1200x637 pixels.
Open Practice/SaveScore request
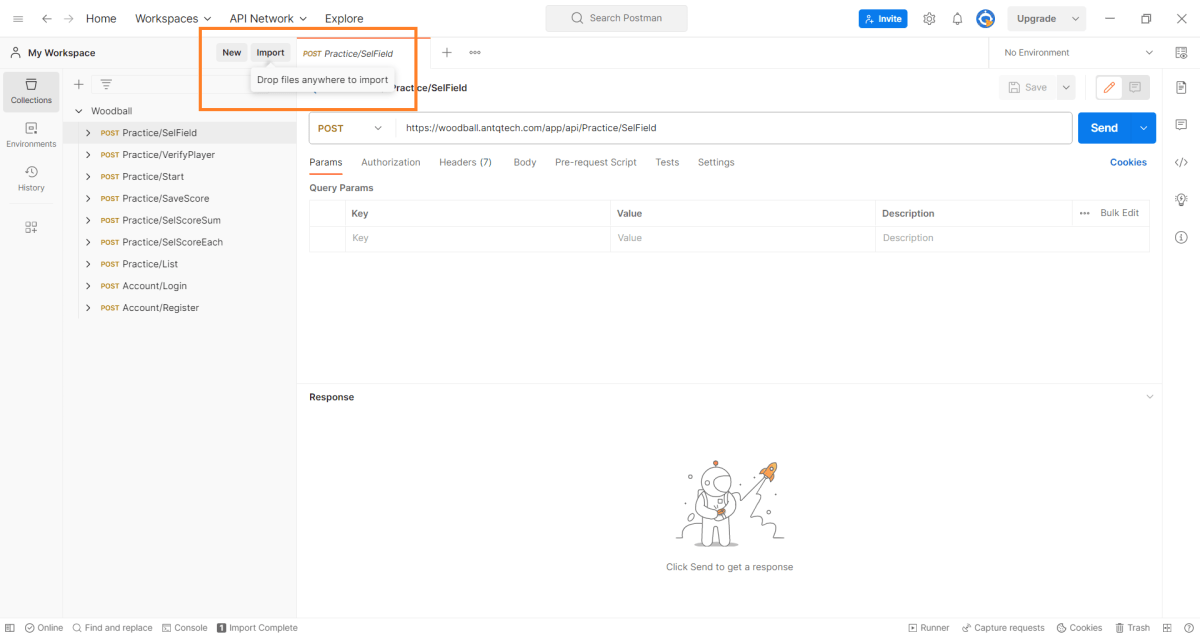pos(165,199)
